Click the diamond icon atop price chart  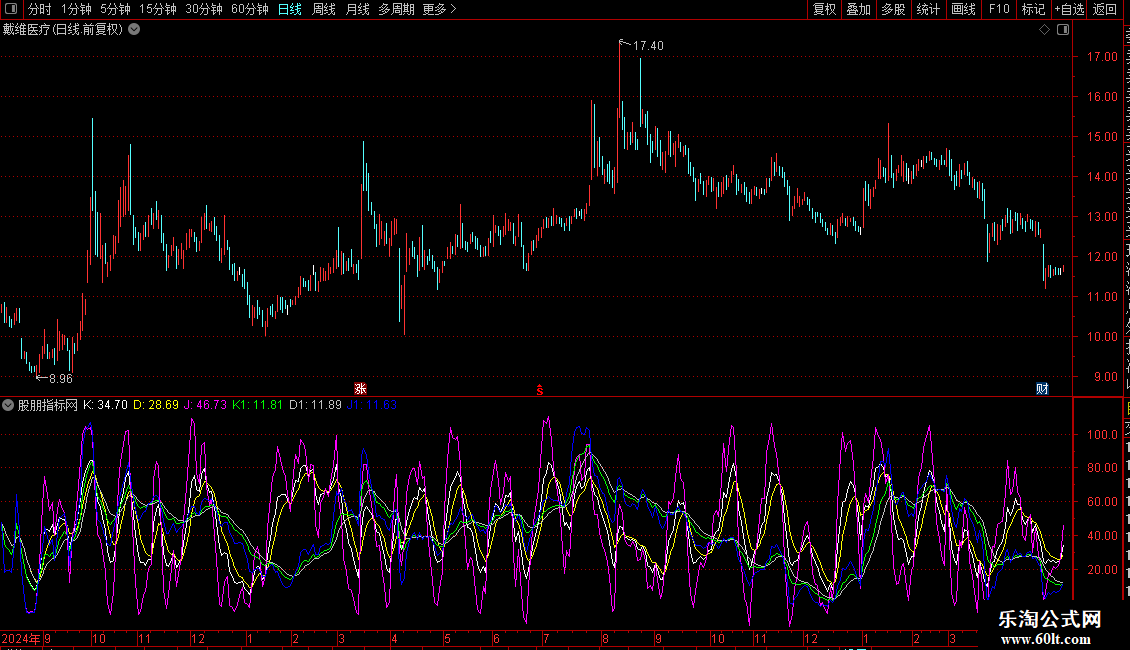1044,30
